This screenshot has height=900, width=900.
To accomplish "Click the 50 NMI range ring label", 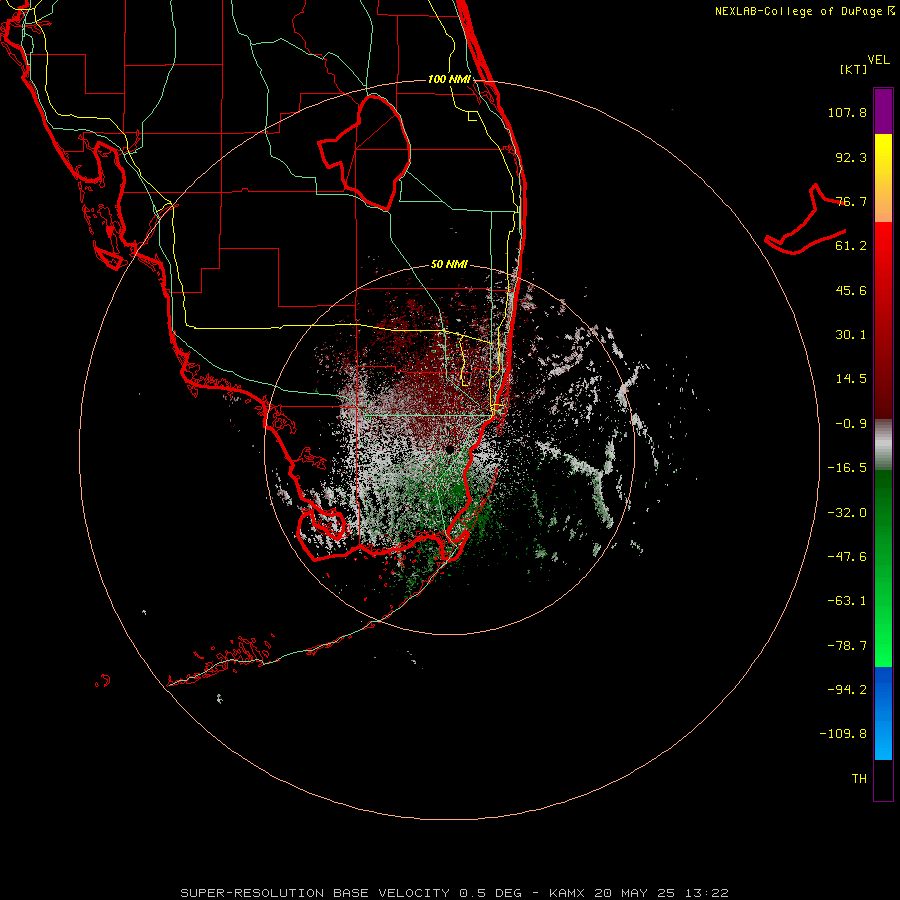I will pos(449,265).
